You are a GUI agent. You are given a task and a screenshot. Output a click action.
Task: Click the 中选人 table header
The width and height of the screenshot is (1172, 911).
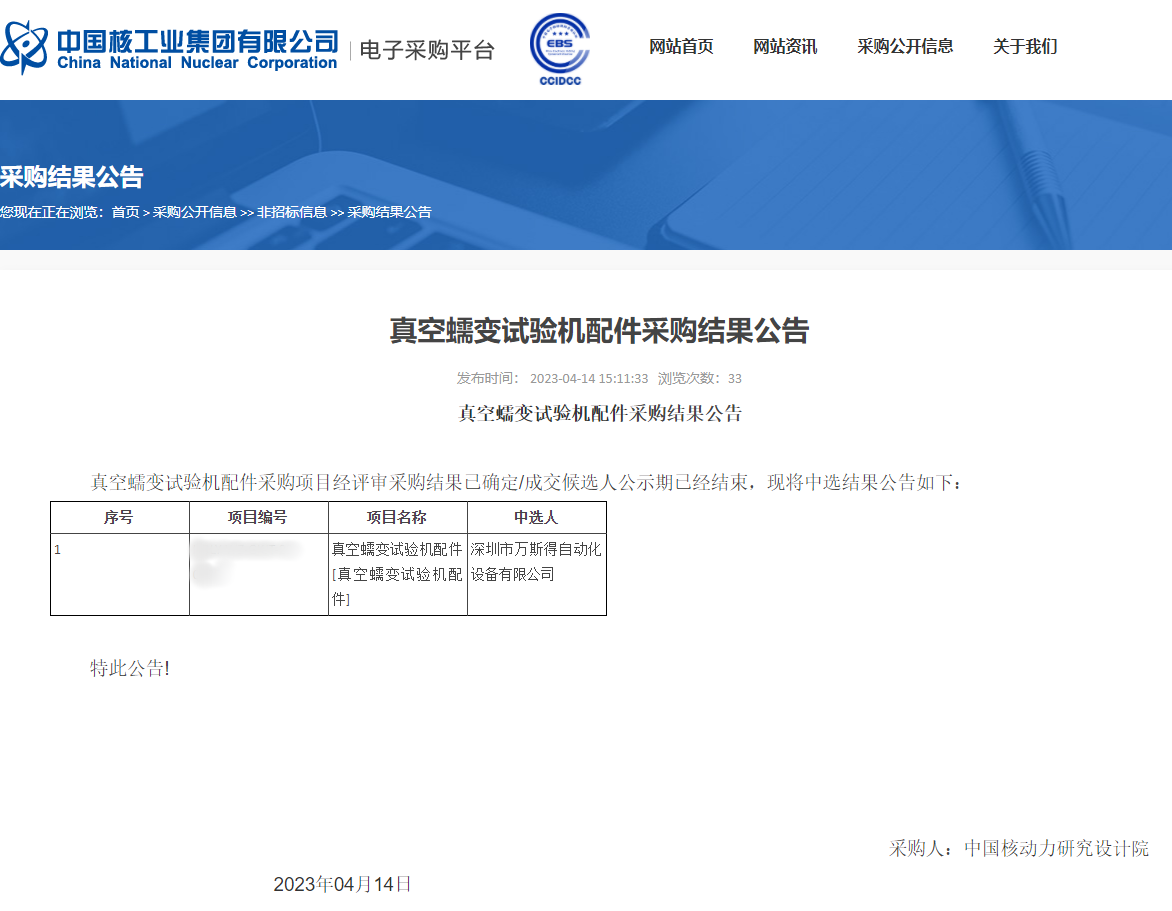click(537, 517)
